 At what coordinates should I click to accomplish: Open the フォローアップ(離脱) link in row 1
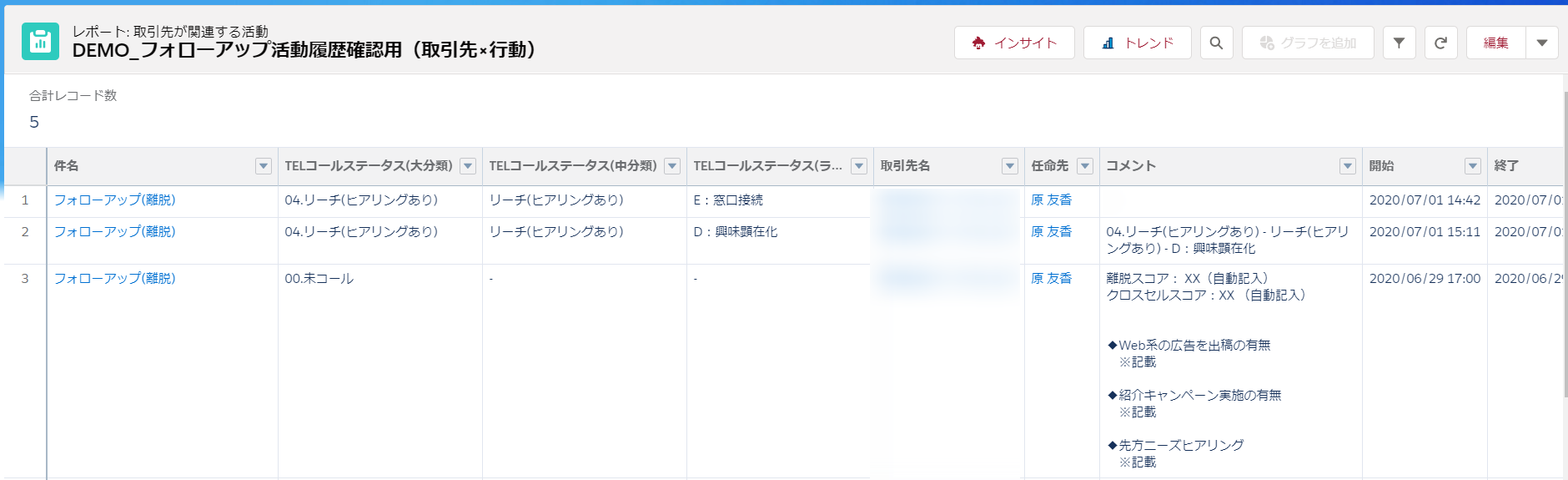point(115,200)
